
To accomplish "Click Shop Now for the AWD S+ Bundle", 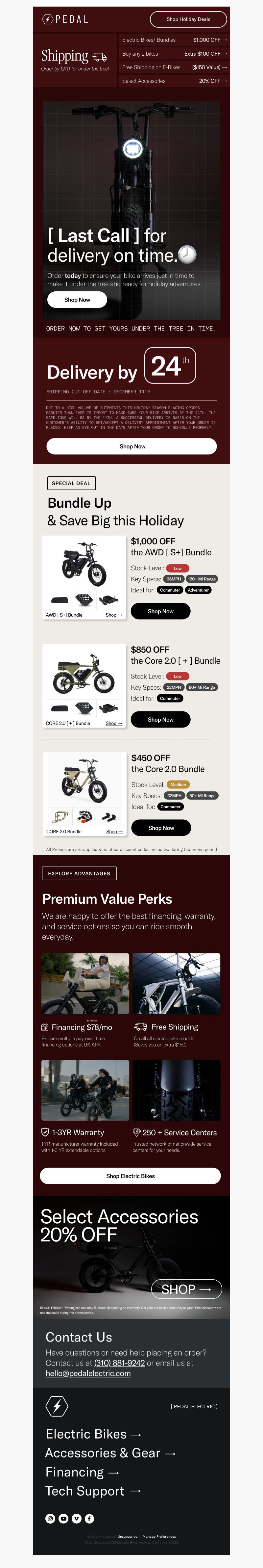I will click(x=160, y=611).
